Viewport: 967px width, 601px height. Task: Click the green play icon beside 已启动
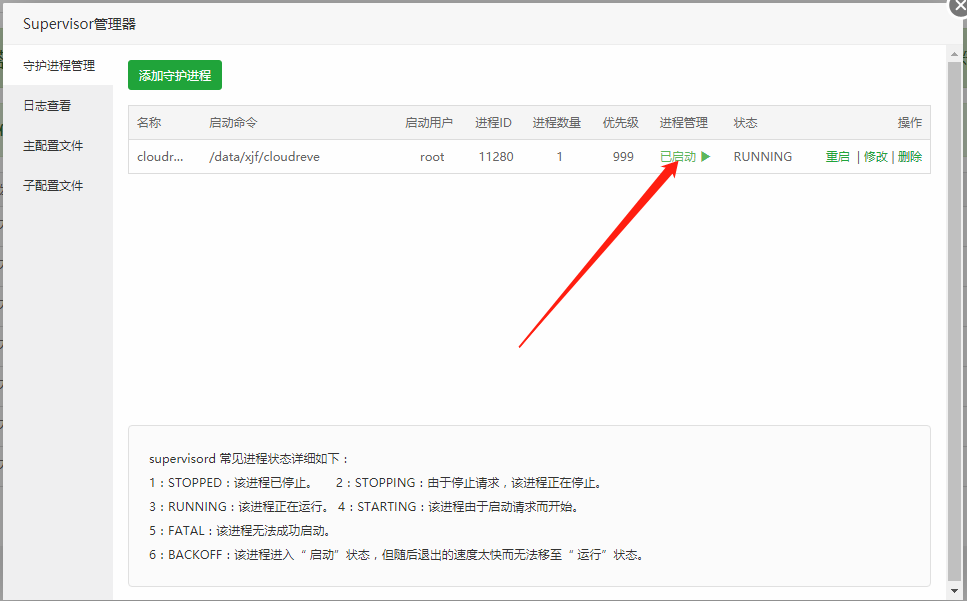click(x=706, y=157)
